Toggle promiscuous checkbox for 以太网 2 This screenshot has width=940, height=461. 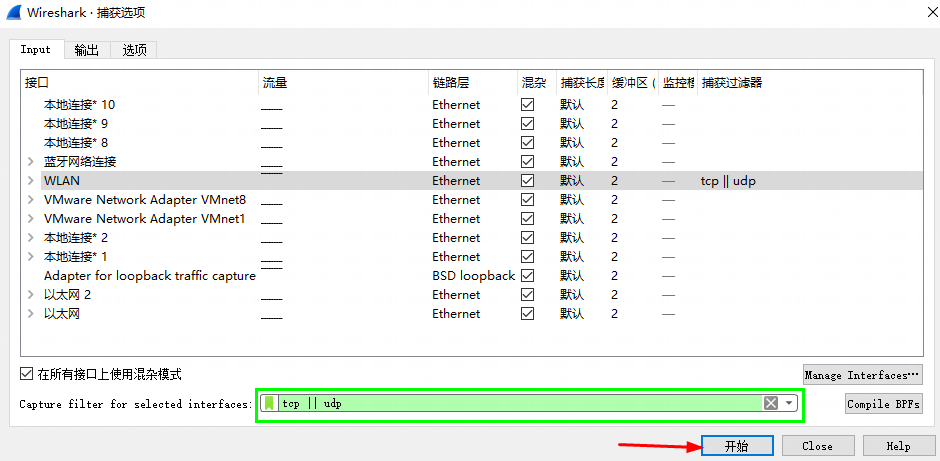pos(528,295)
